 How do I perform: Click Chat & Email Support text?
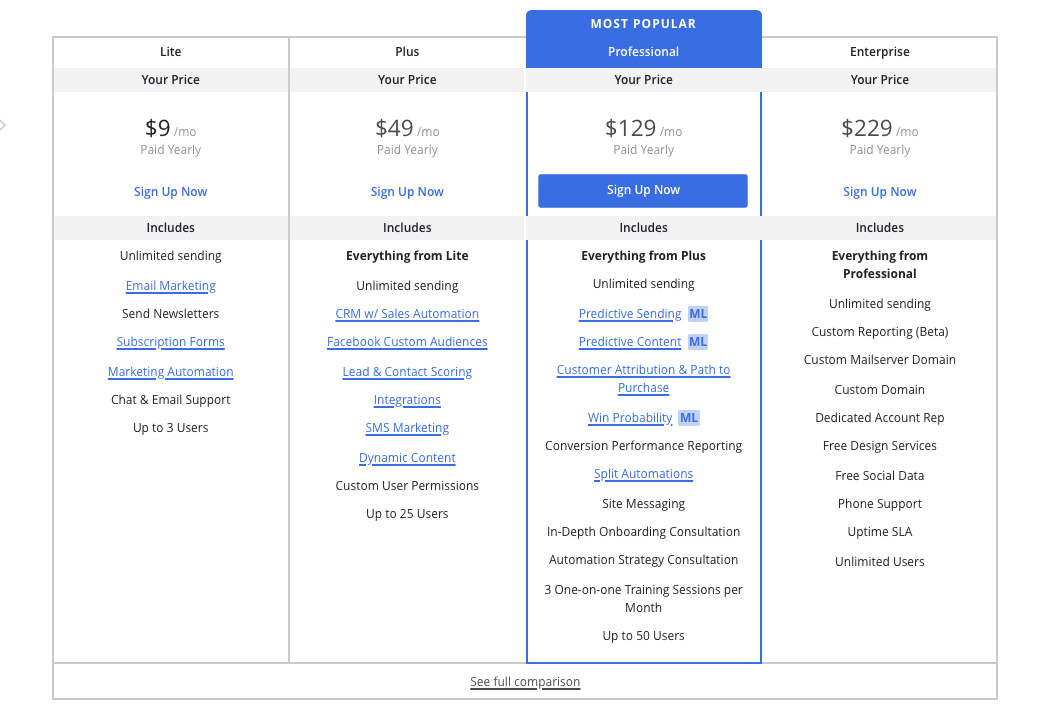(171, 400)
